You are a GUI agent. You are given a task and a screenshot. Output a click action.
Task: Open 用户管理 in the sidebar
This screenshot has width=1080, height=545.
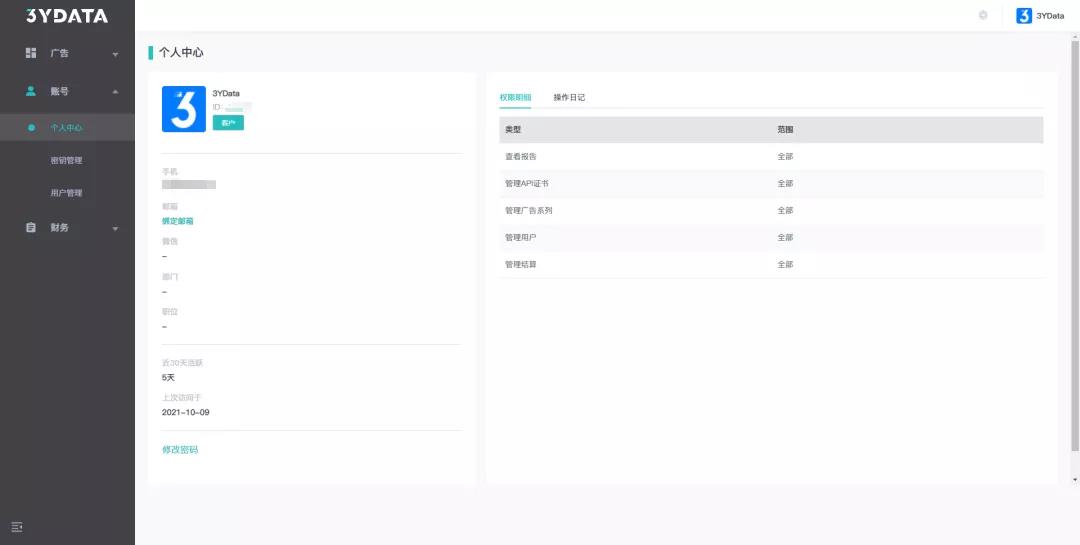coord(68,193)
